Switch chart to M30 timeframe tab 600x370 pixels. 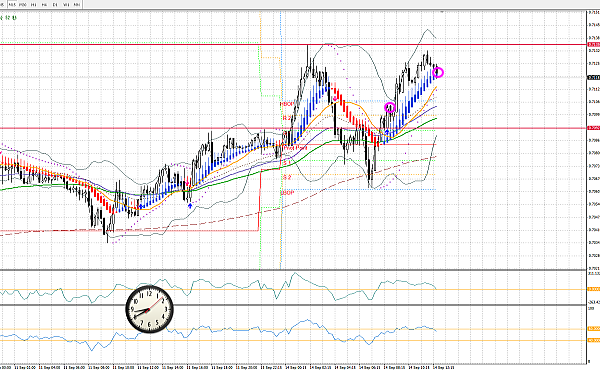23,5
